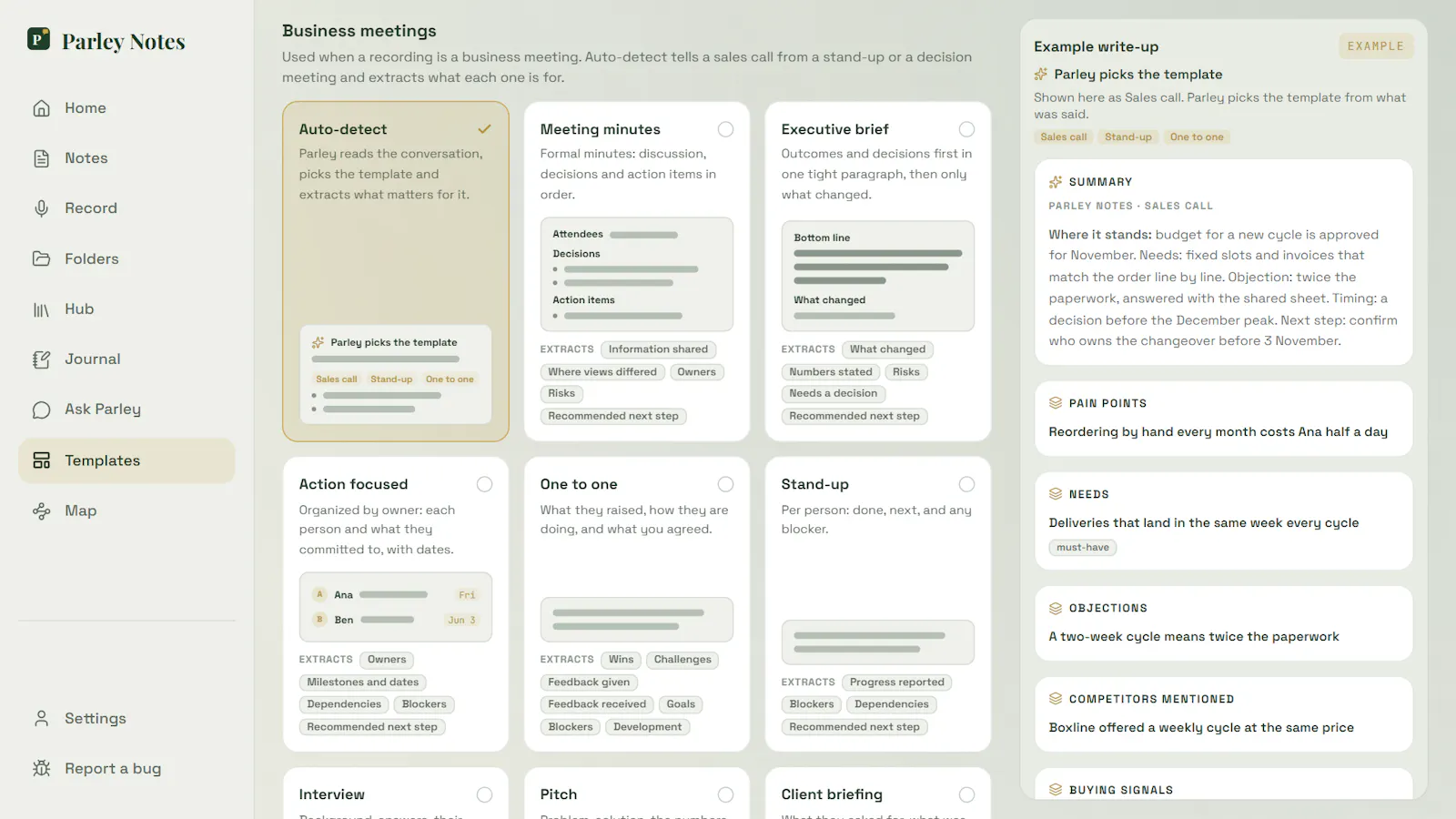Click the Auto-detect card preview thumbnail
The height and width of the screenshot is (819, 1456).
[396, 374]
